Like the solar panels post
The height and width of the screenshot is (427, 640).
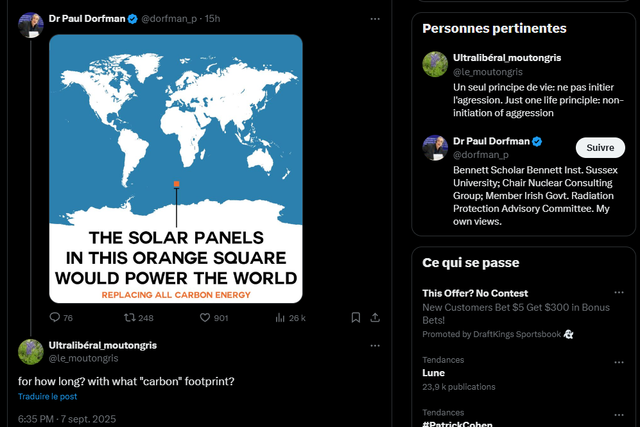(x=206, y=318)
